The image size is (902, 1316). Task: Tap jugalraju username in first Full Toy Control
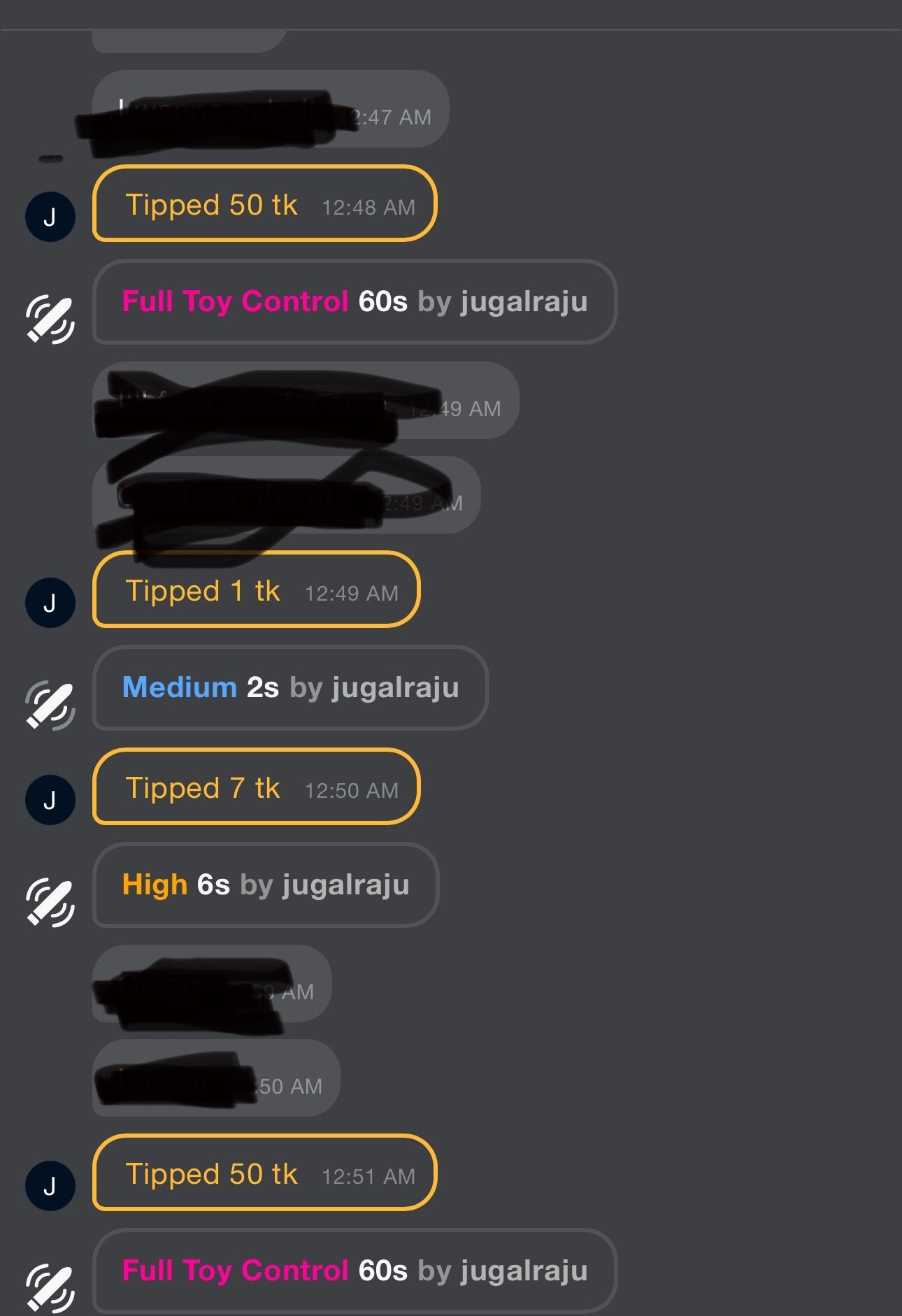tap(524, 302)
